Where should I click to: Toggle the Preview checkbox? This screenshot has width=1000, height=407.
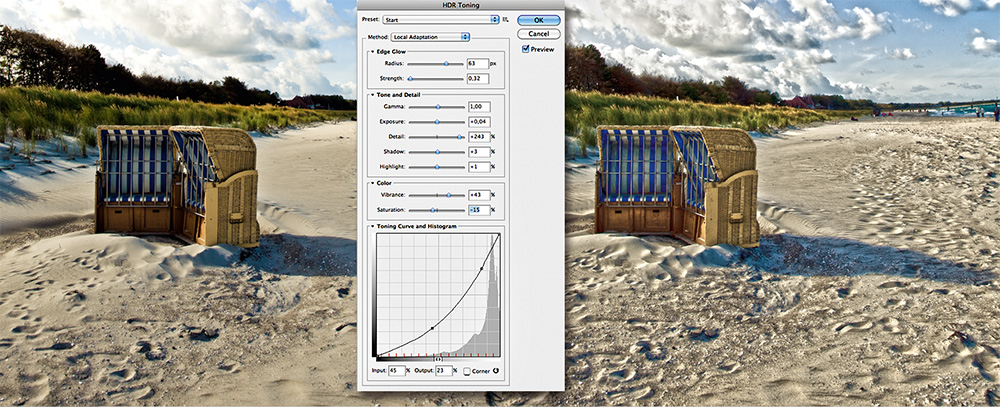coord(526,48)
